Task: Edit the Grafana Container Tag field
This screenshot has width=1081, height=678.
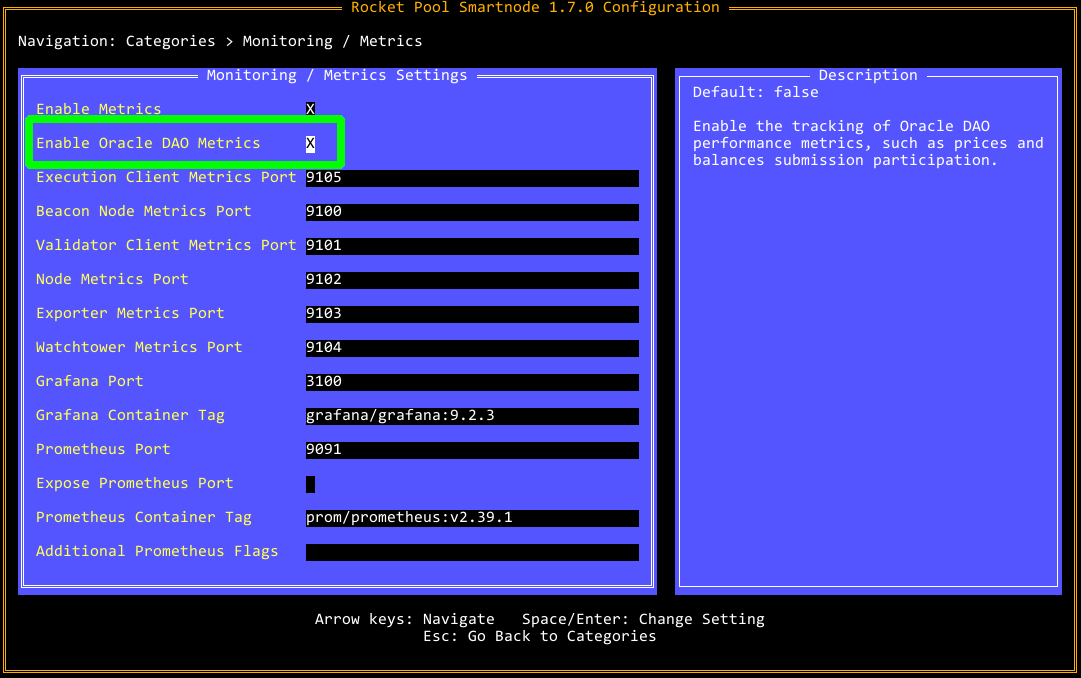Action: (x=472, y=416)
